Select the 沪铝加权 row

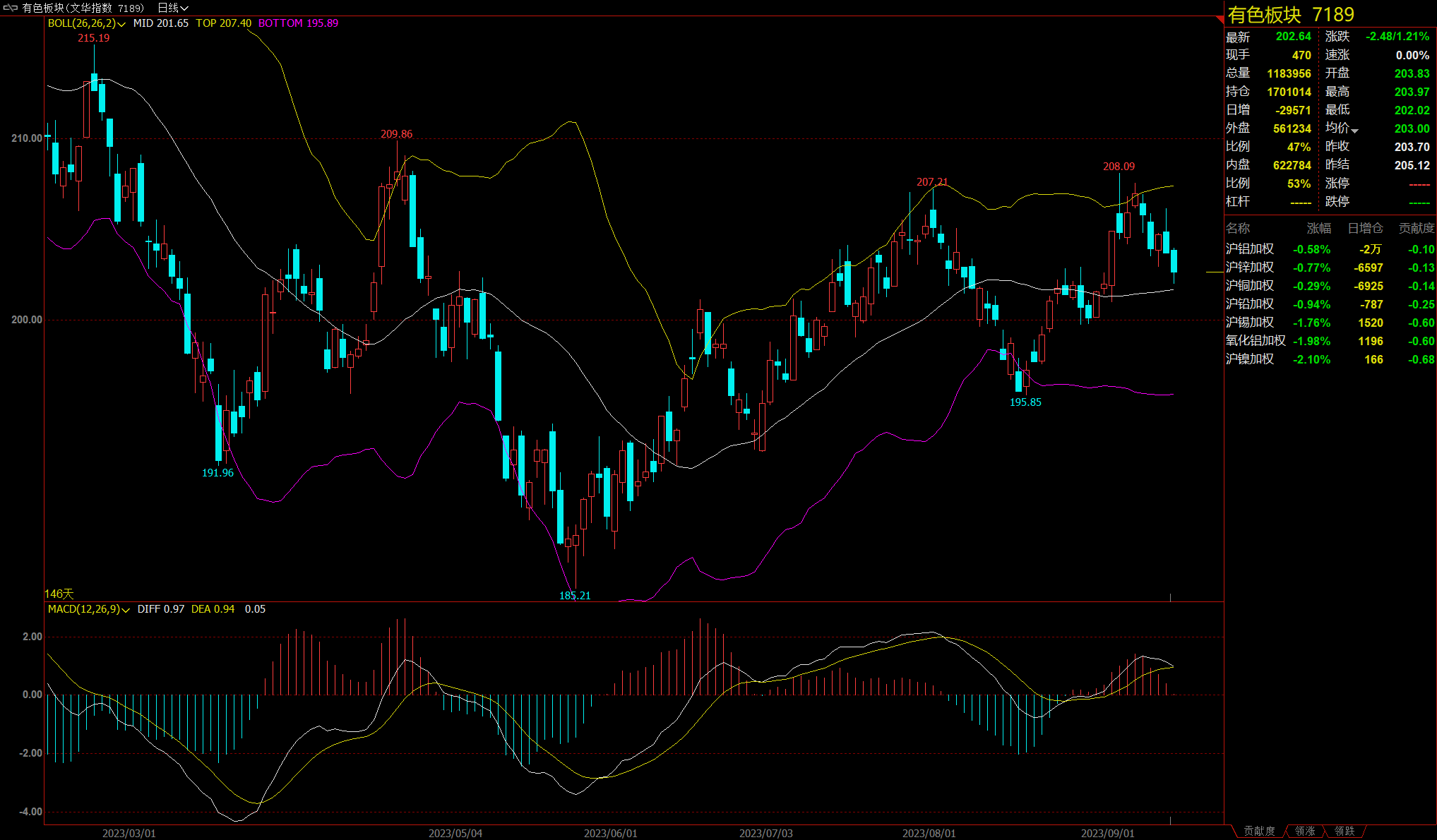click(1330, 249)
